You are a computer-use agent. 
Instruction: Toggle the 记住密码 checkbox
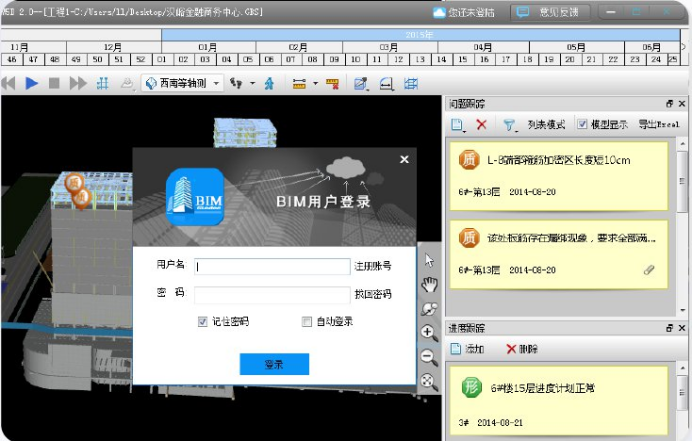(203, 322)
